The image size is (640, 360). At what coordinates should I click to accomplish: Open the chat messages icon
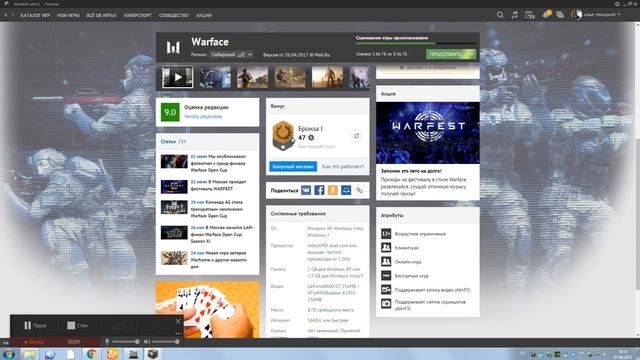560,15
